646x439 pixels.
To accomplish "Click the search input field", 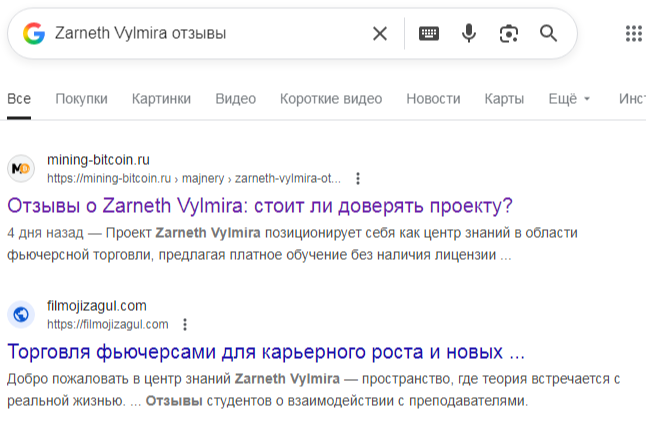I will 200,34.
